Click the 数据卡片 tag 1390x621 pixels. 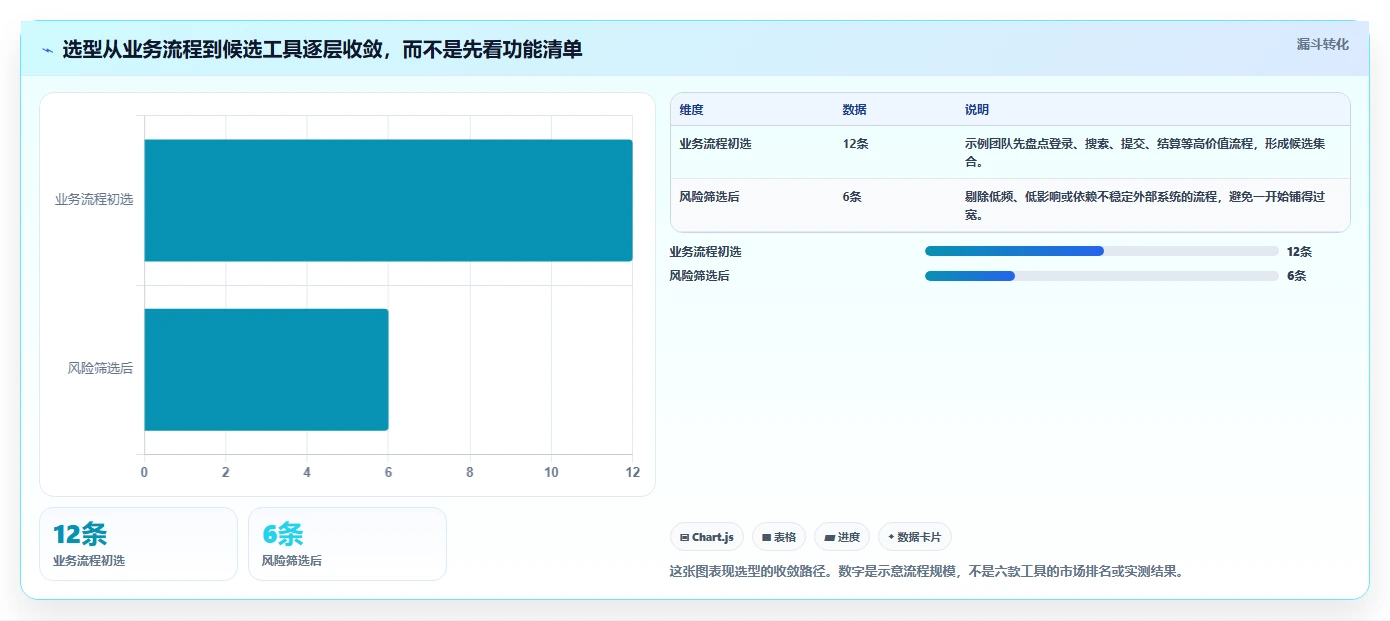(915, 537)
